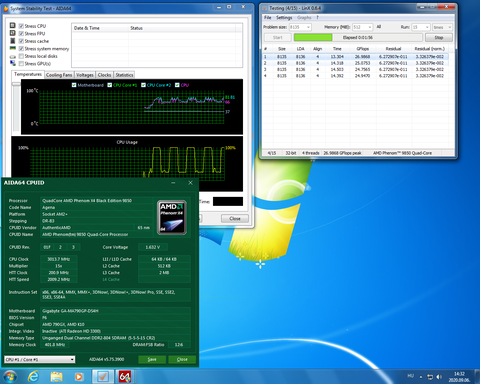Save the CPUID report
Viewport: 480px width, 384px height.
pyautogui.click(x=152, y=359)
